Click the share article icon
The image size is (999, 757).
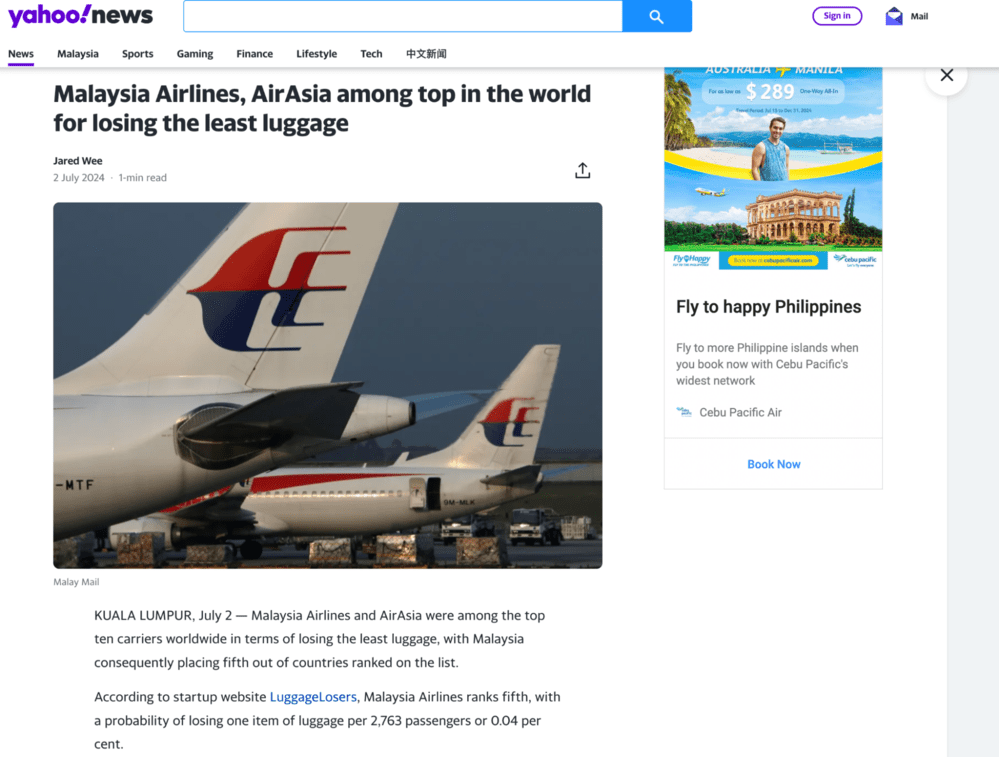pyautogui.click(x=582, y=170)
